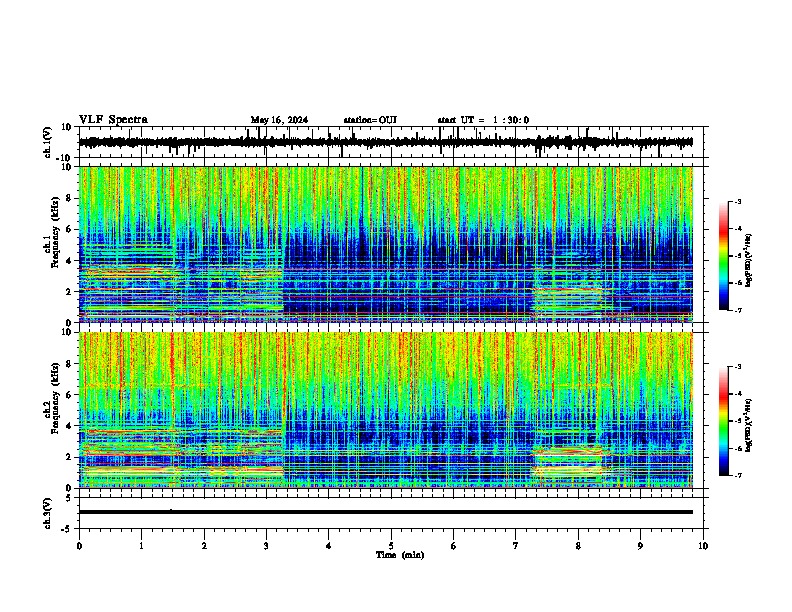Click time axis tick label "4"
This screenshot has width=792, height=612.
pyautogui.click(x=329, y=546)
